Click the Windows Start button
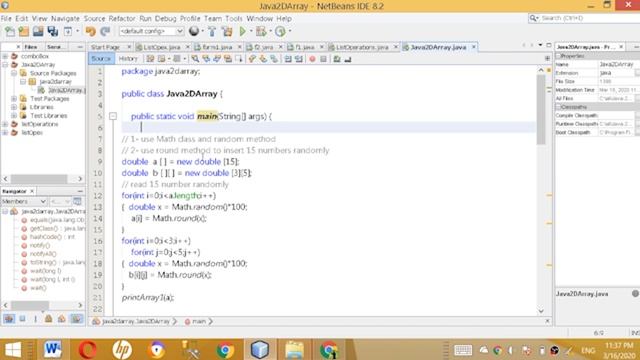The image size is (640, 360). [13, 350]
